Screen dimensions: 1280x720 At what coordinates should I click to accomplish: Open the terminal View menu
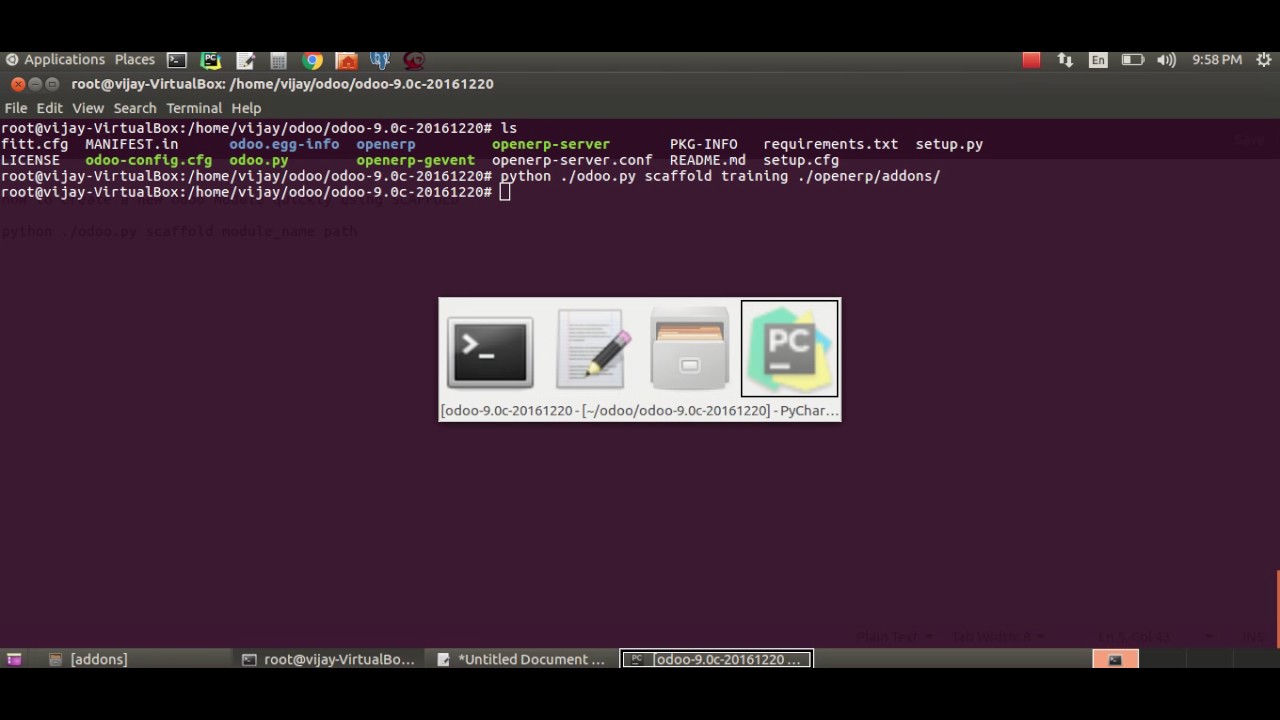(88, 108)
